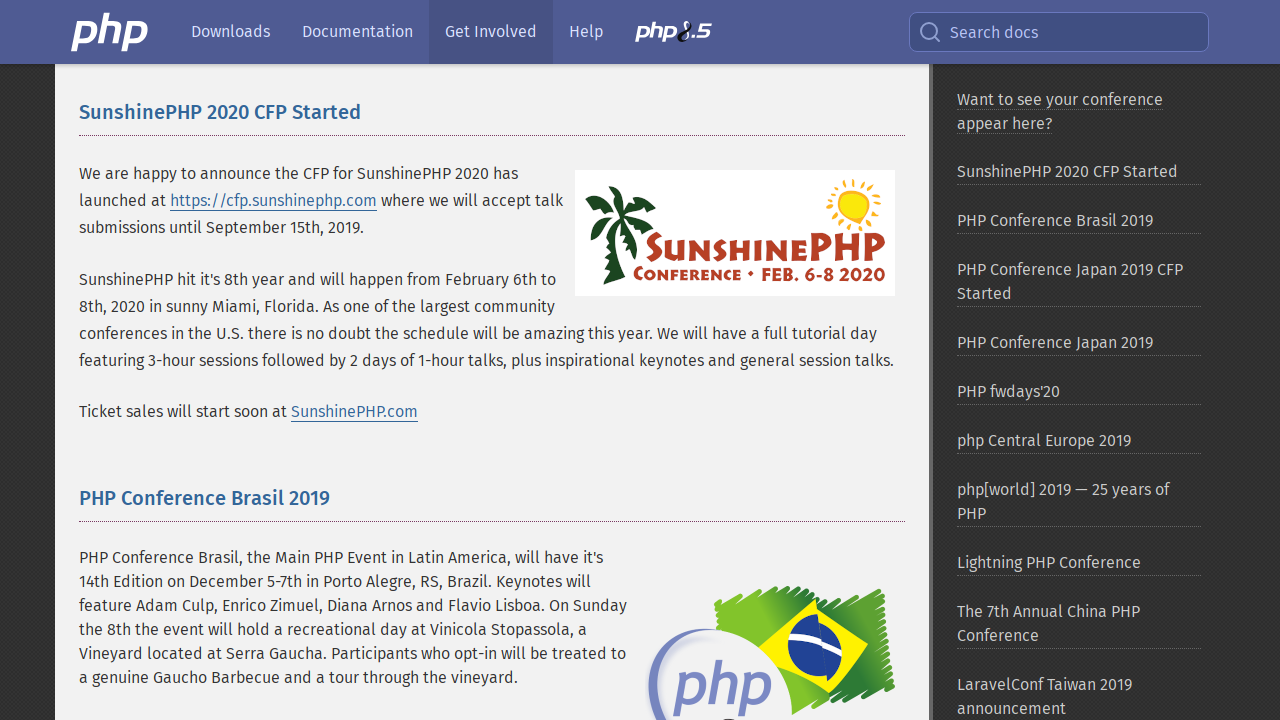
Task: Open the PHP 8.5 release icon
Action: pos(673,32)
